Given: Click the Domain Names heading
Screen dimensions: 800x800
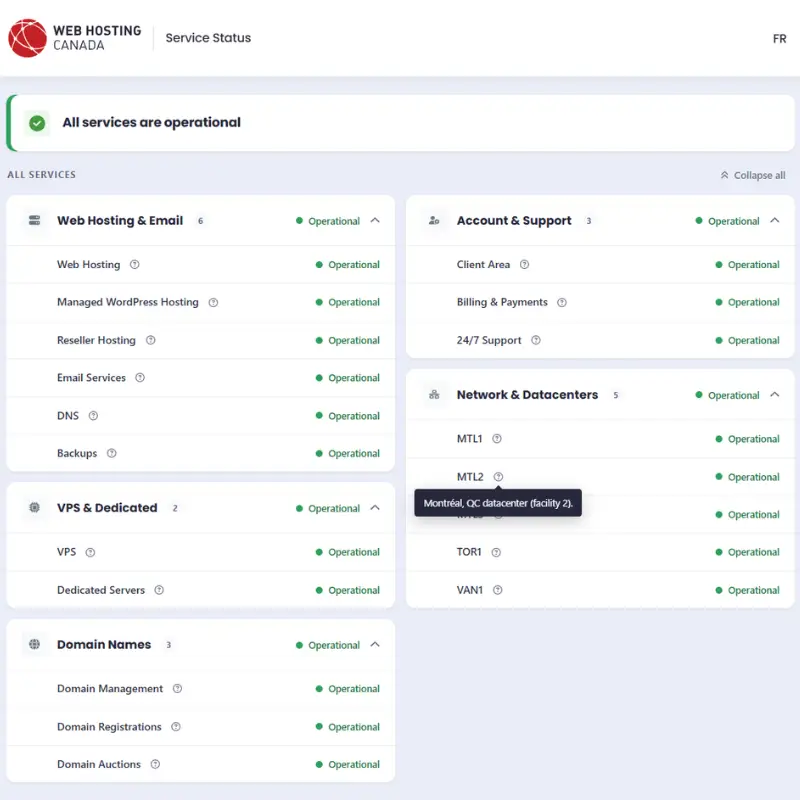Looking at the screenshot, I should click(x=104, y=644).
